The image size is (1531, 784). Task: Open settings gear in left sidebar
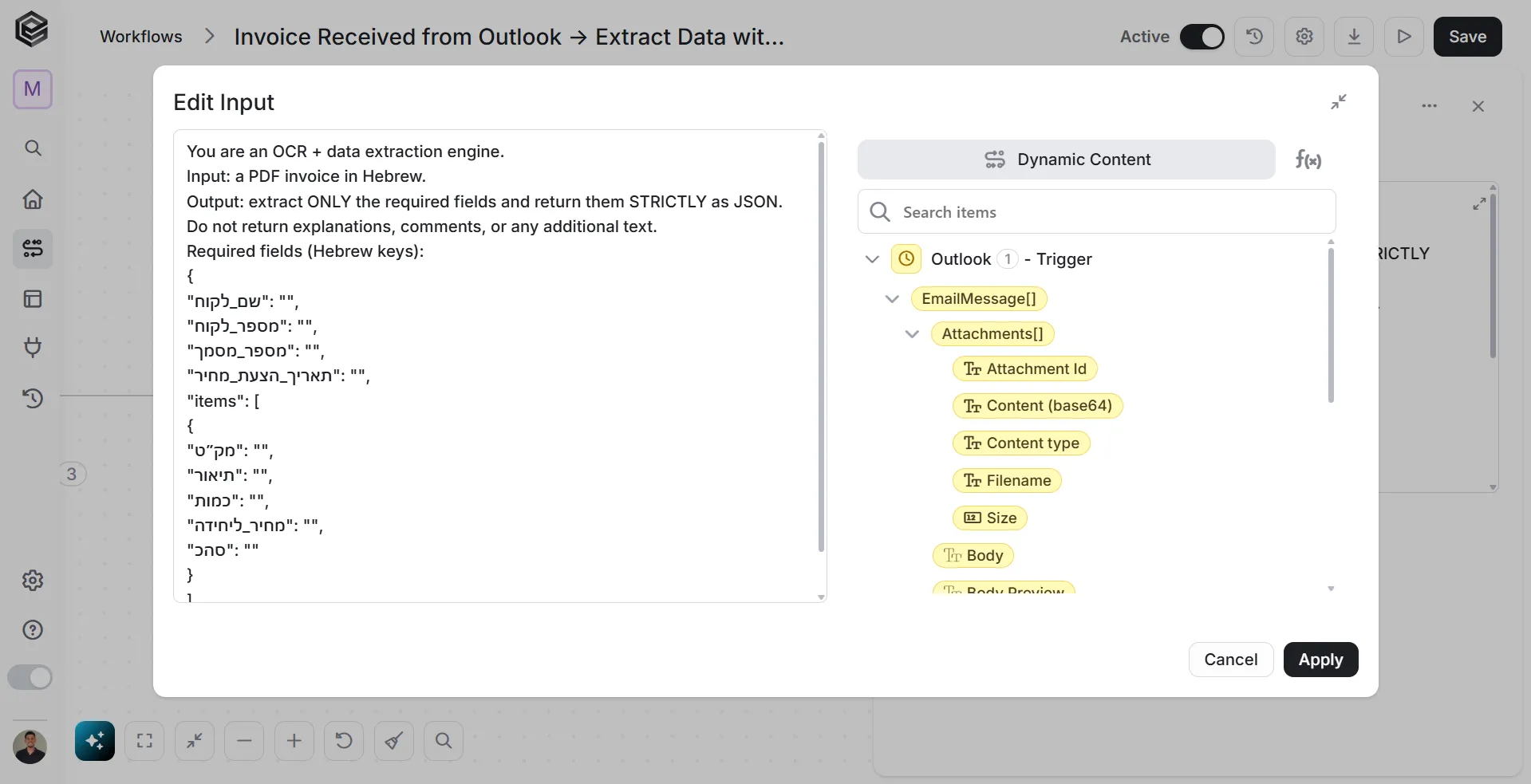33,580
